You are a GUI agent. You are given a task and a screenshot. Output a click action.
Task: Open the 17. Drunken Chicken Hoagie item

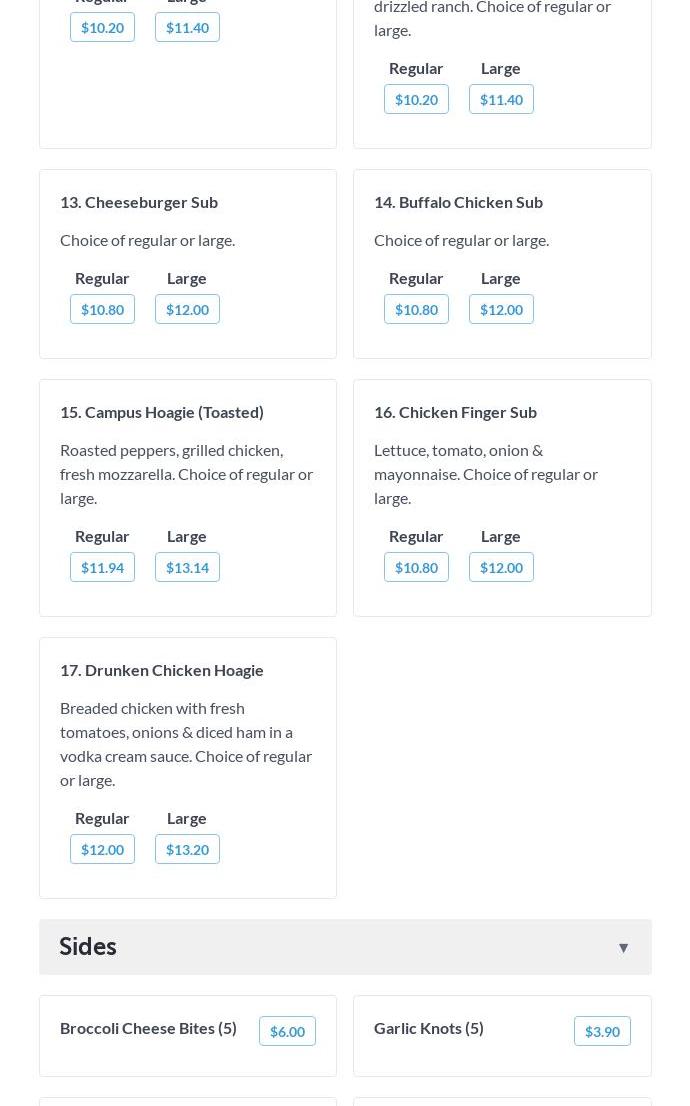tap(162, 670)
